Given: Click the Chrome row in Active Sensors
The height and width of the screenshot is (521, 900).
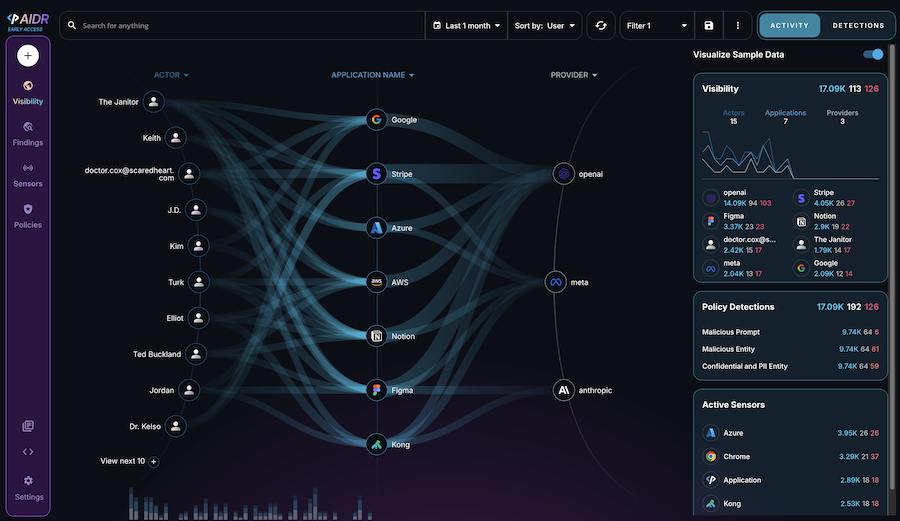Looking at the screenshot, I should [790, 457].
